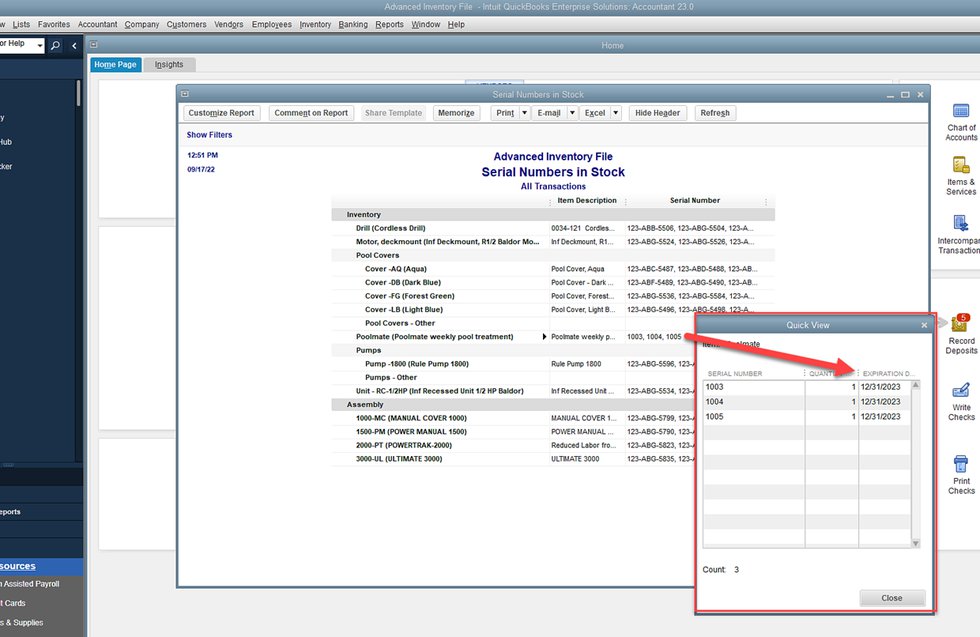Click the Write Checks icon
This screenshot has height=637, width=980.
[961, 390]
